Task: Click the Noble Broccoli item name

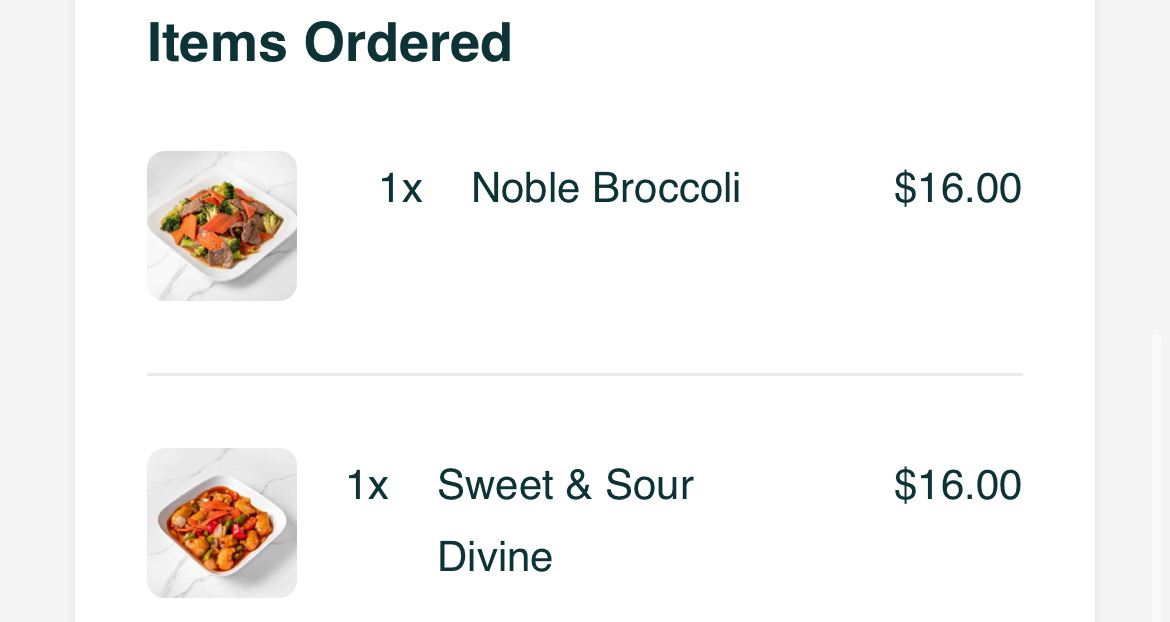Action: point(605,188)
